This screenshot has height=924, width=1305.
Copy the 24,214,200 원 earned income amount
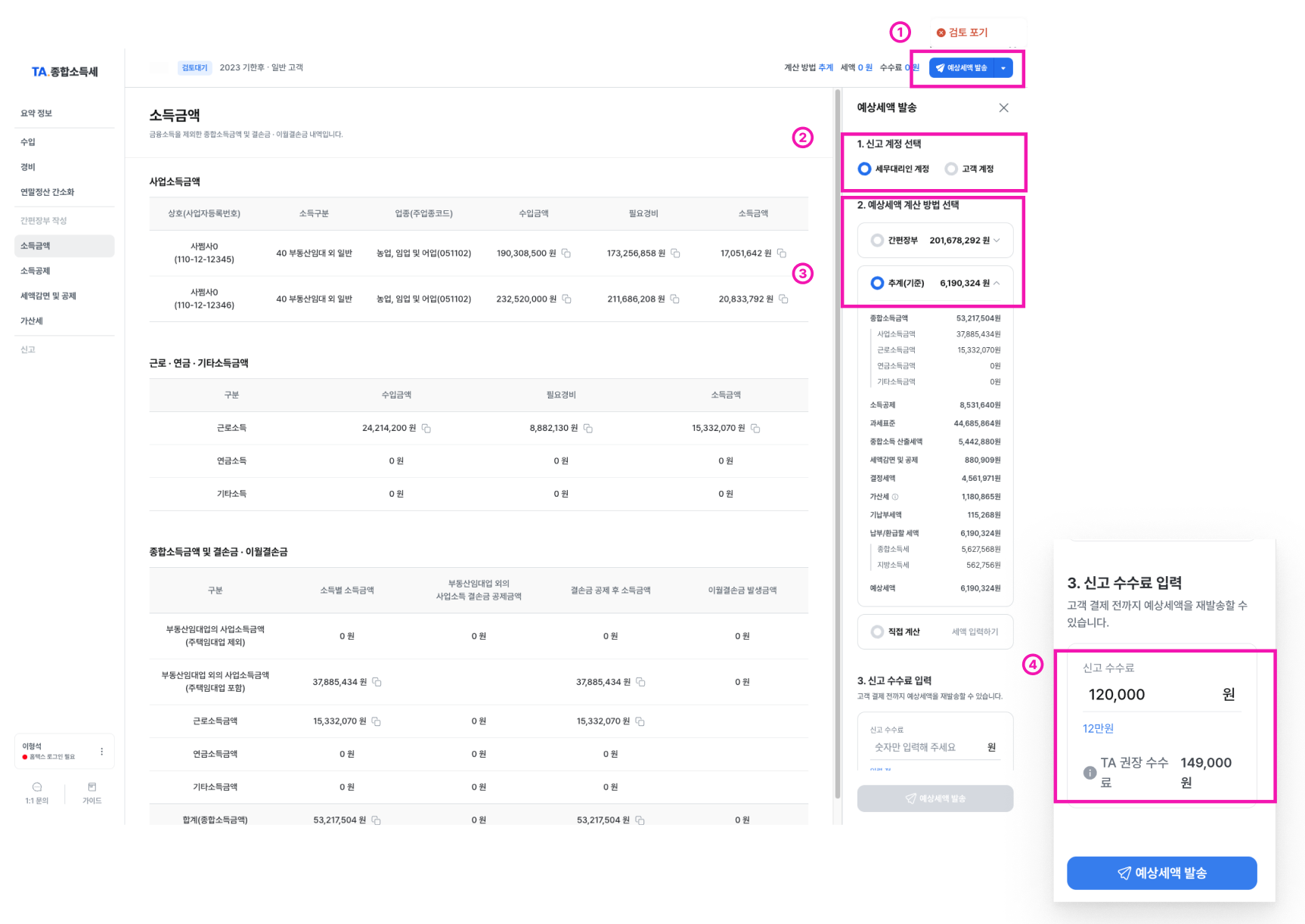426,429
